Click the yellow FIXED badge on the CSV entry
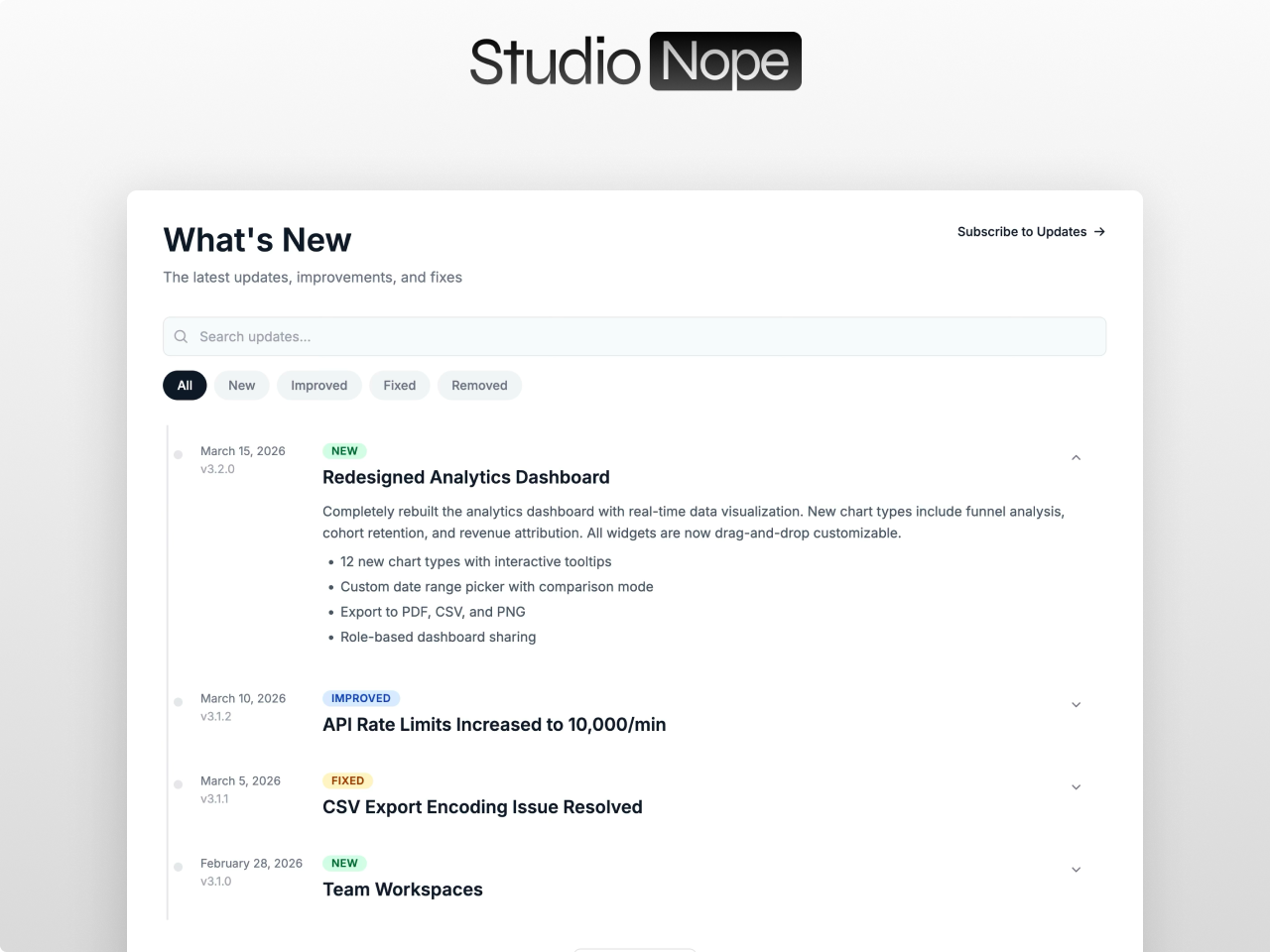 347,780
